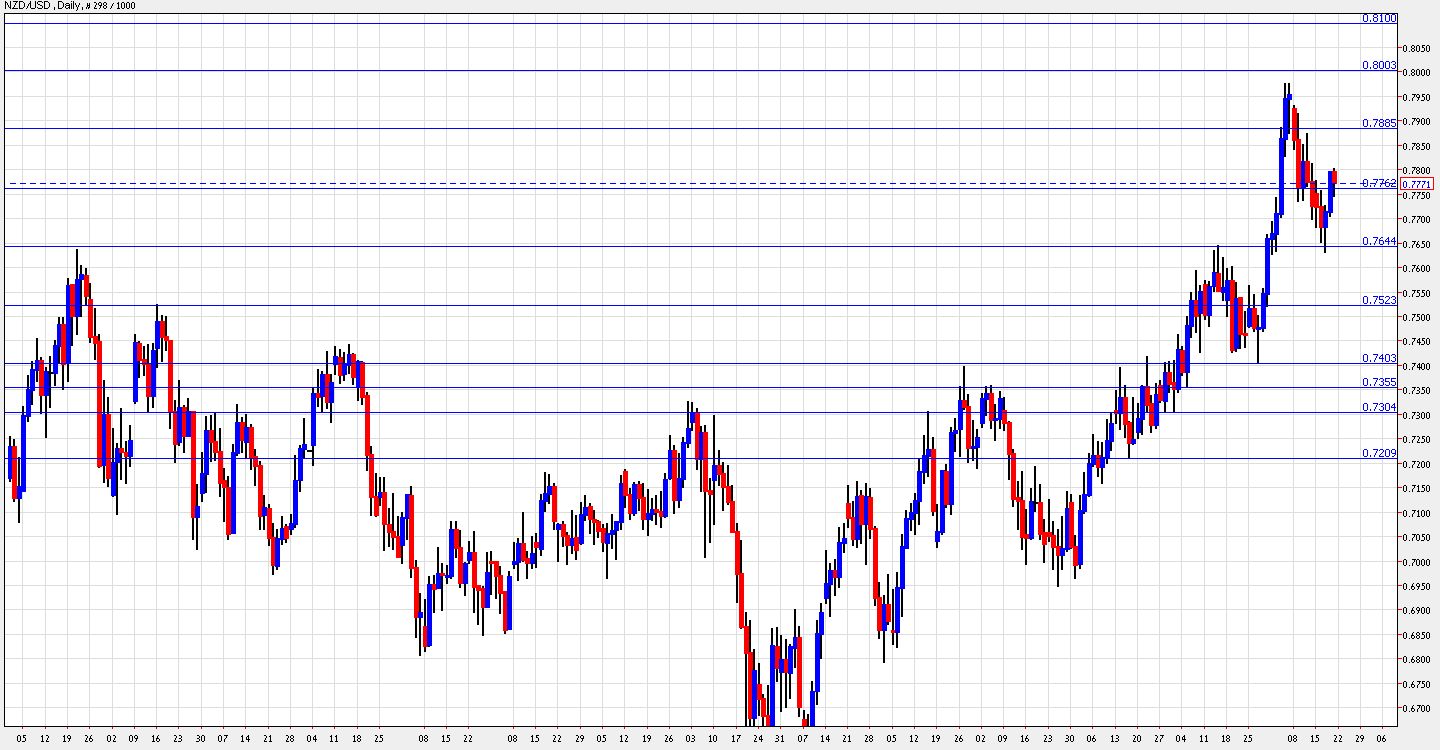The height and width of the screenshot is (750, 1440).
Task: Click the 0.7885 level label
Action: click(x=1379, y=123)
